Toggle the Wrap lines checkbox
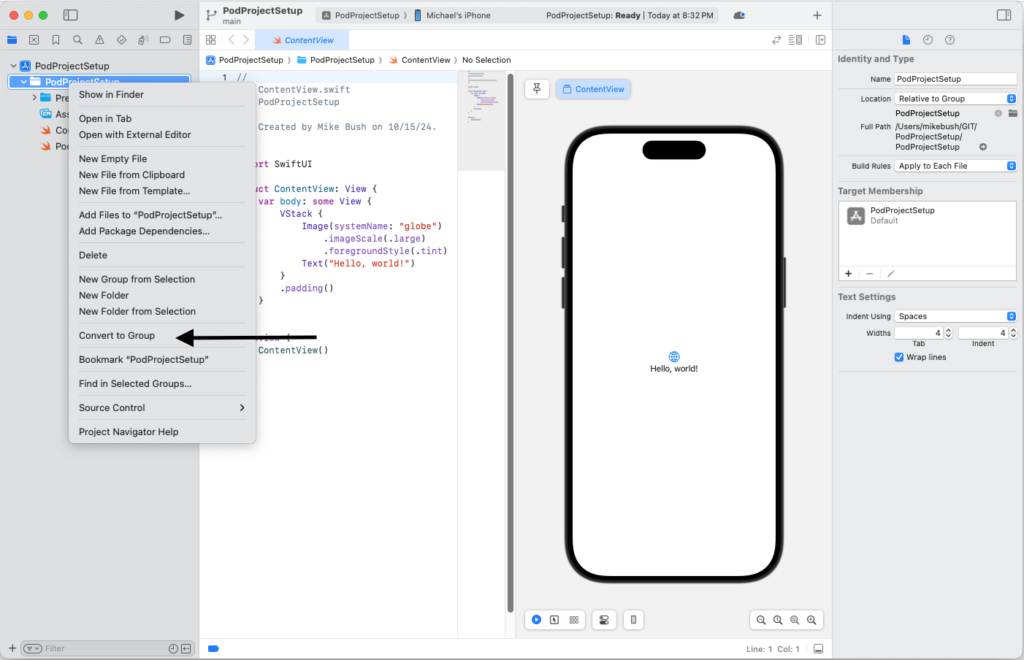 coord(899,357)
